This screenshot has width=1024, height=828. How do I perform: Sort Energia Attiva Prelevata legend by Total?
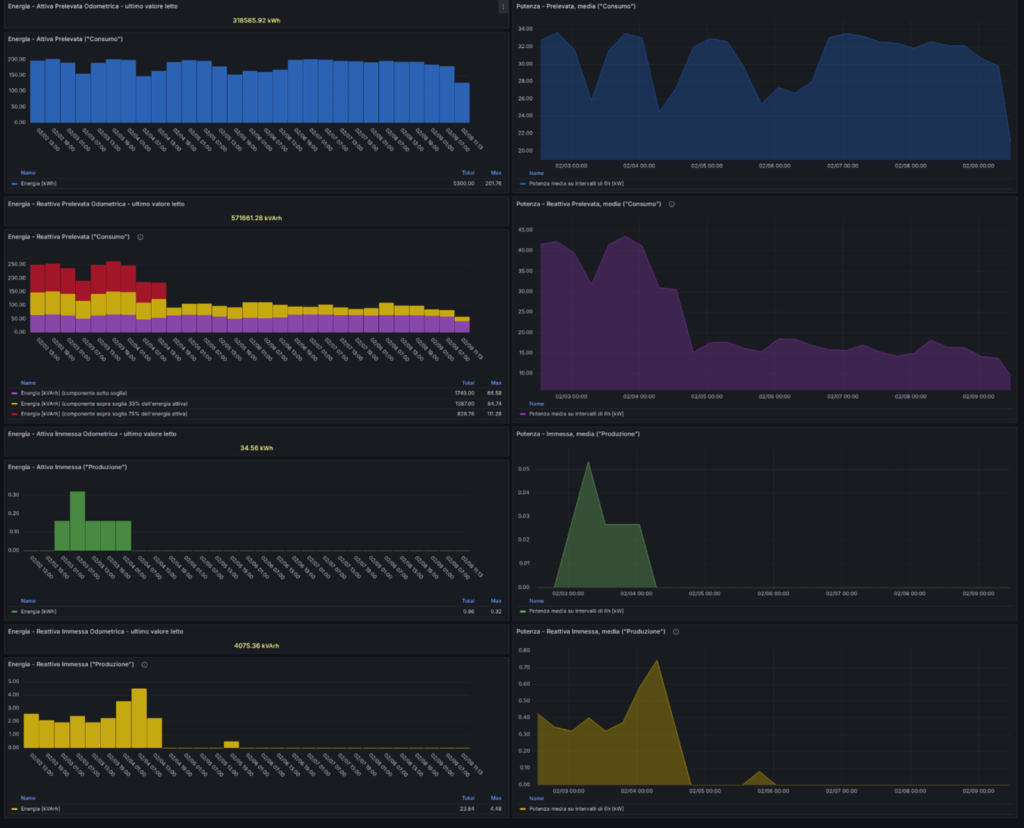click(x=468, y=172)
